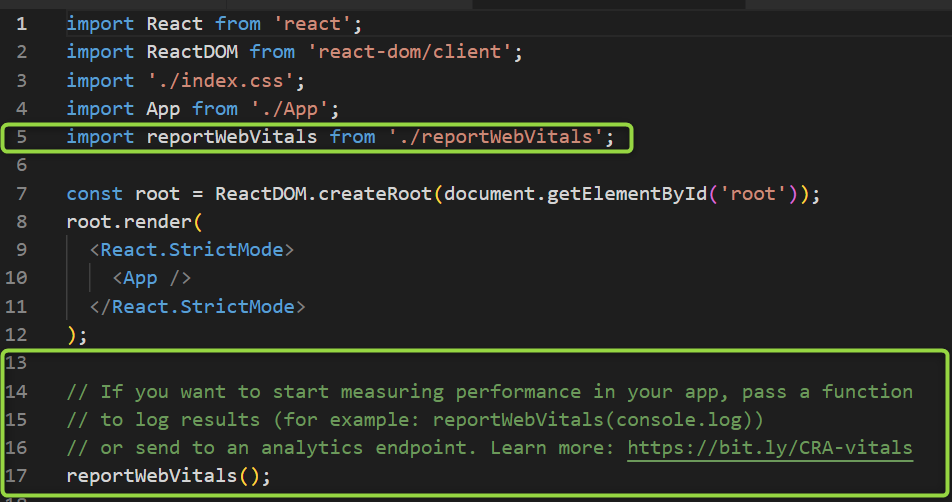Viewport: 952px width, 502px height.
Task: Click line number 5 in the gutter
Action: 22,137
